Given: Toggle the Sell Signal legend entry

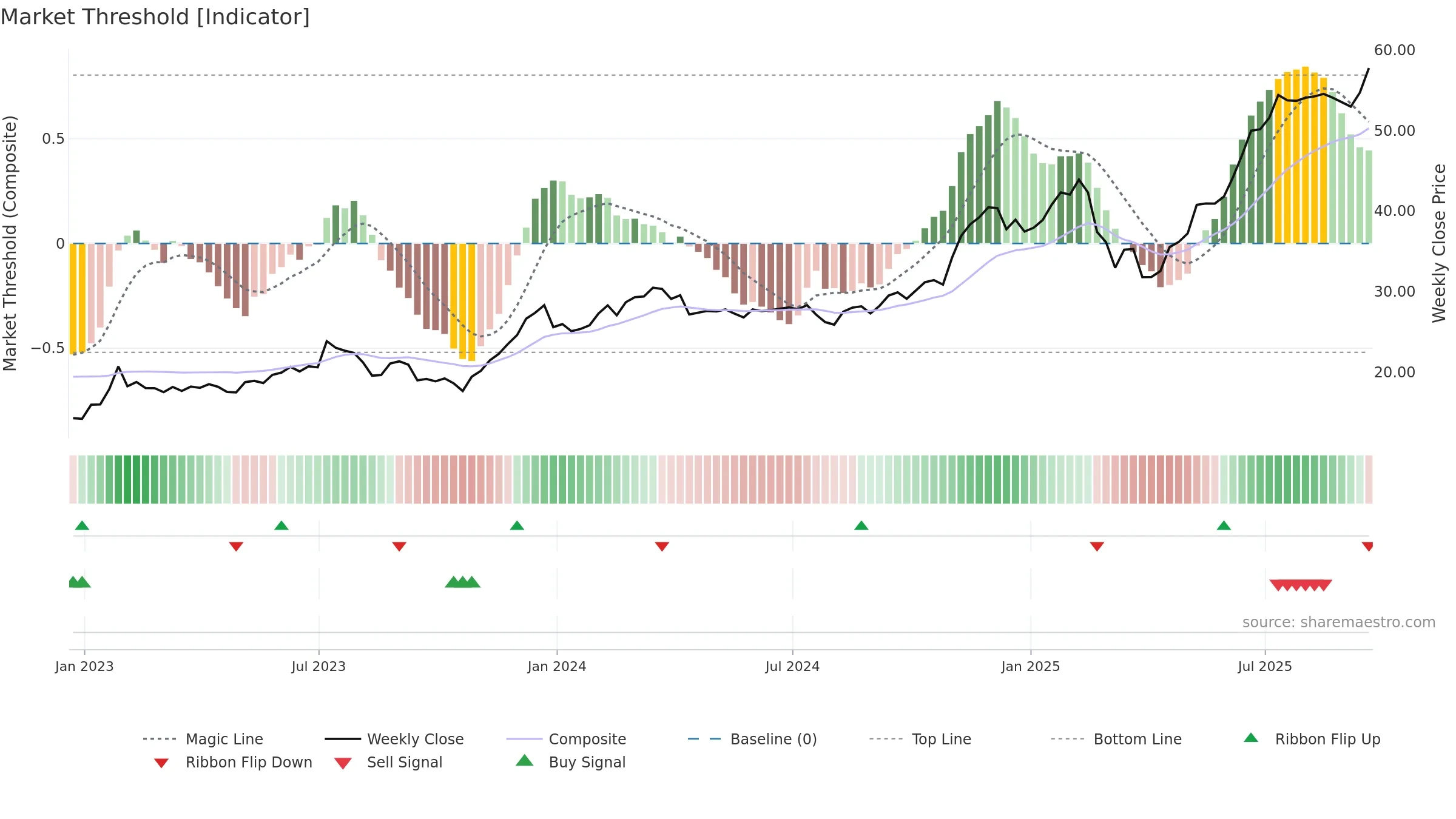Looking at the screenshot, I should click(388, 762).
